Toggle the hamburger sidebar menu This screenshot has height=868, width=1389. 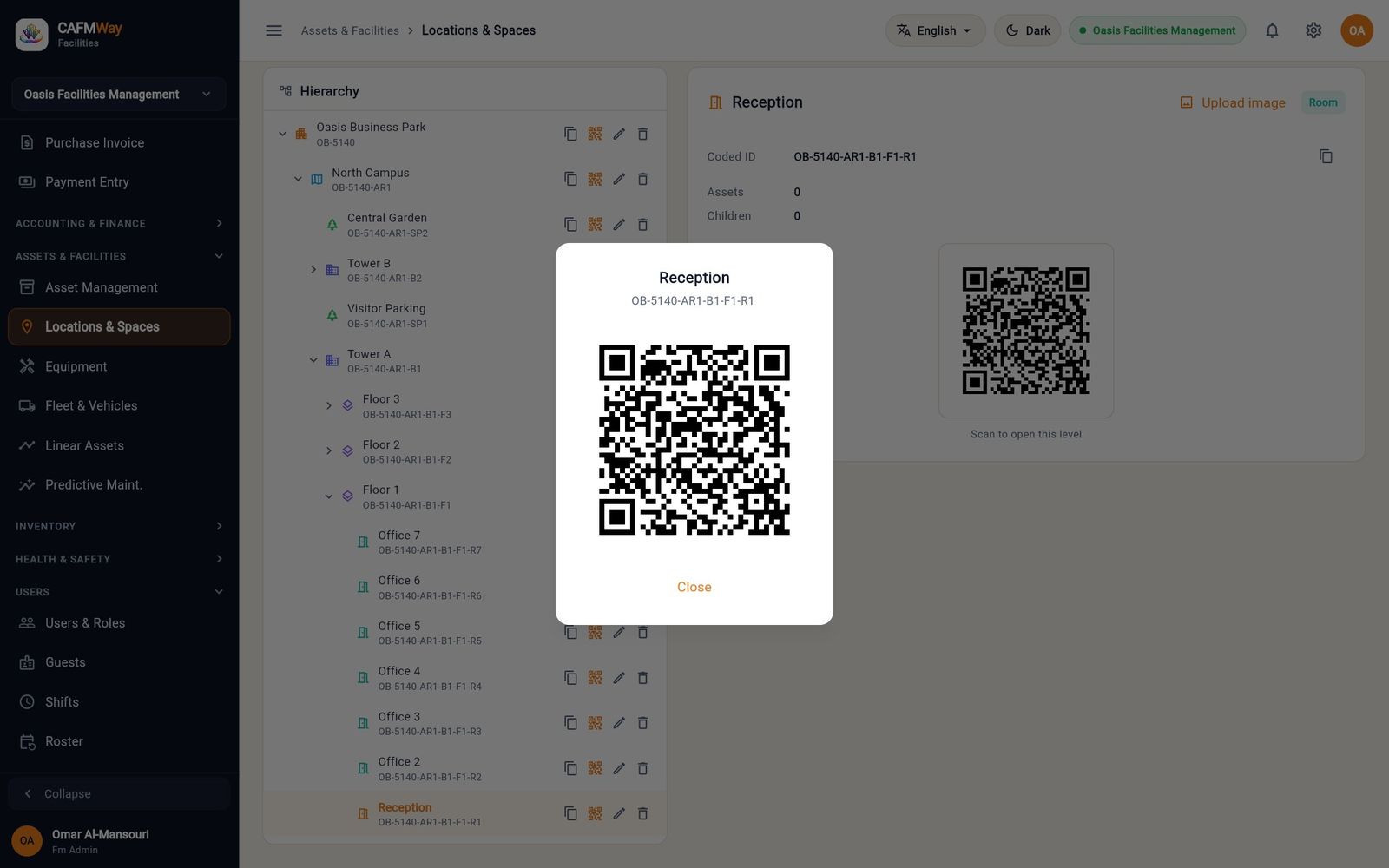pyautogui.click(x=273, y=30)
